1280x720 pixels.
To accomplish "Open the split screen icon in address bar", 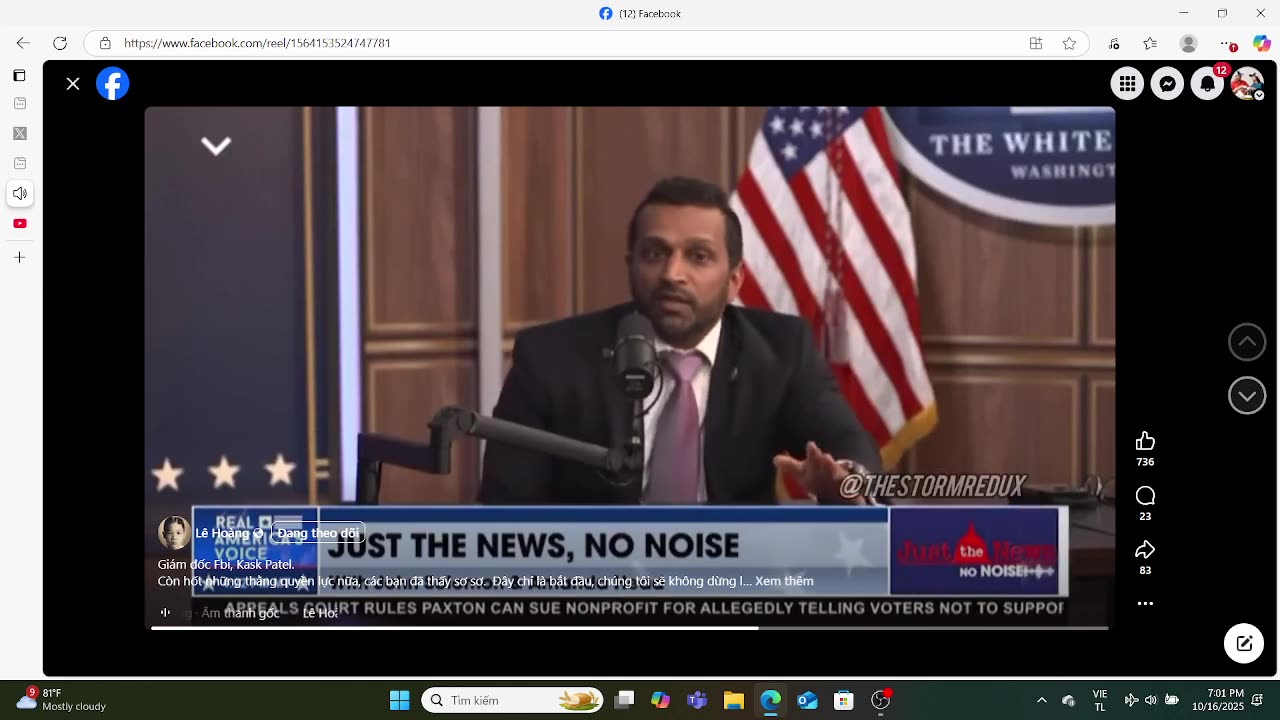I will (1036, 43).
